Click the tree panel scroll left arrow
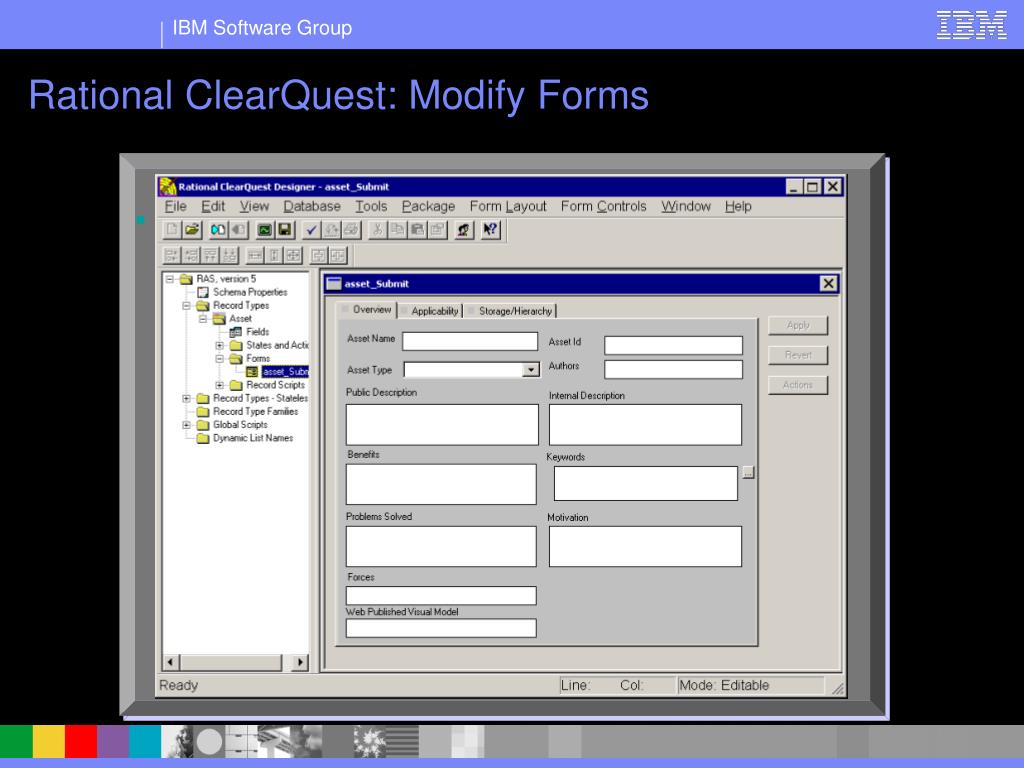This screenshot has height=768, width=1024. [x=170, y=662]
